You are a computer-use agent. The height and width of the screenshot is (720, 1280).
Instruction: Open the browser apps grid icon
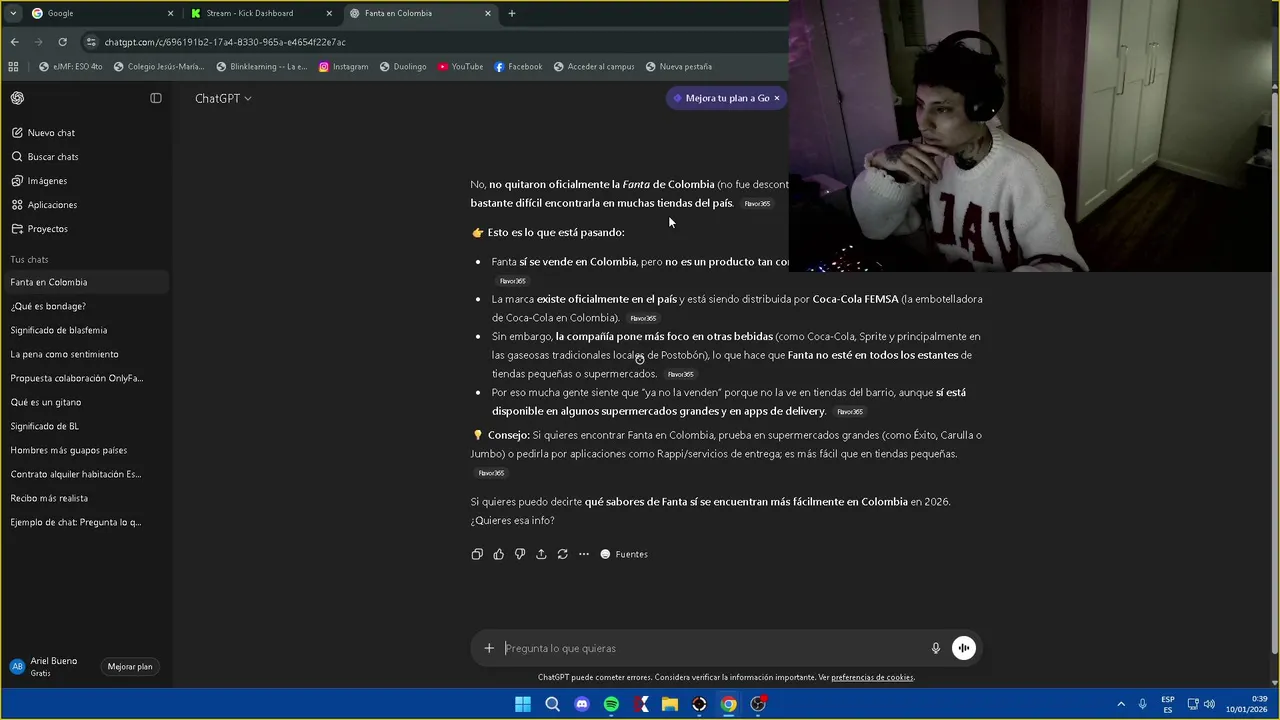(x=13, y=67)
